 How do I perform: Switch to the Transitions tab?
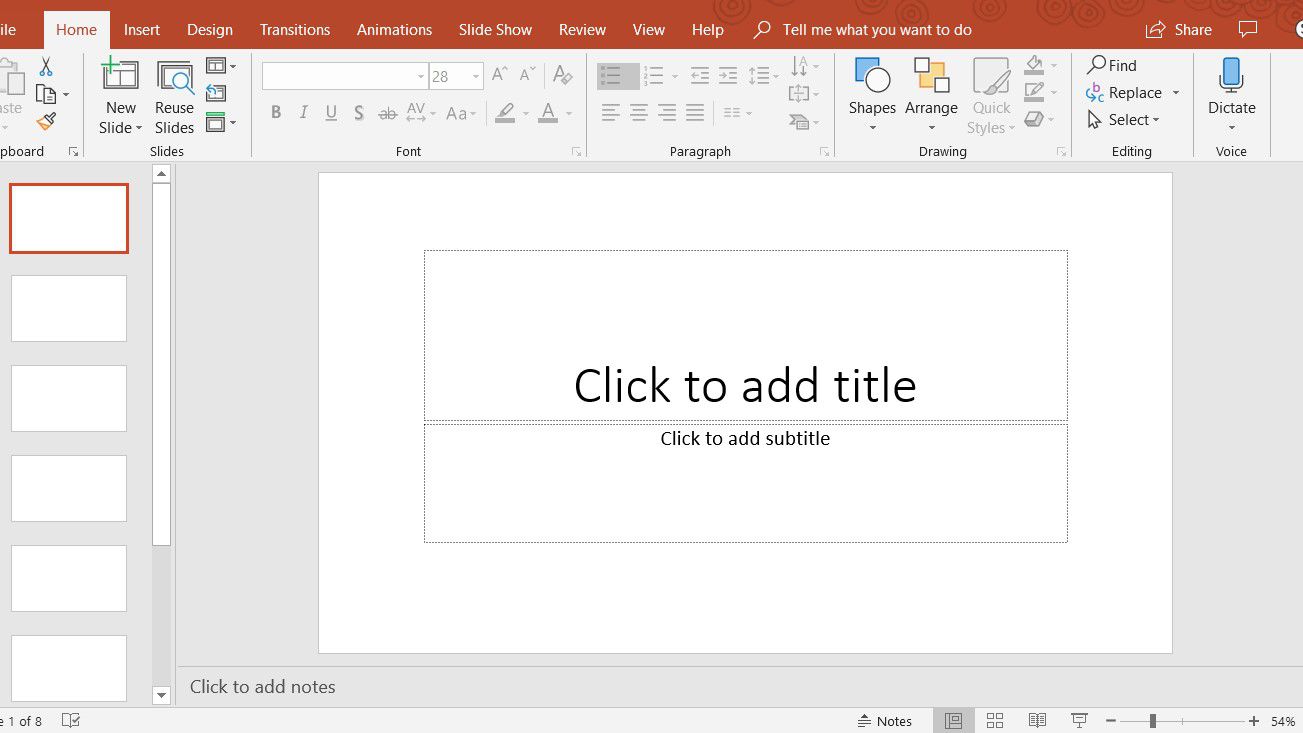[x=295, y=30]
